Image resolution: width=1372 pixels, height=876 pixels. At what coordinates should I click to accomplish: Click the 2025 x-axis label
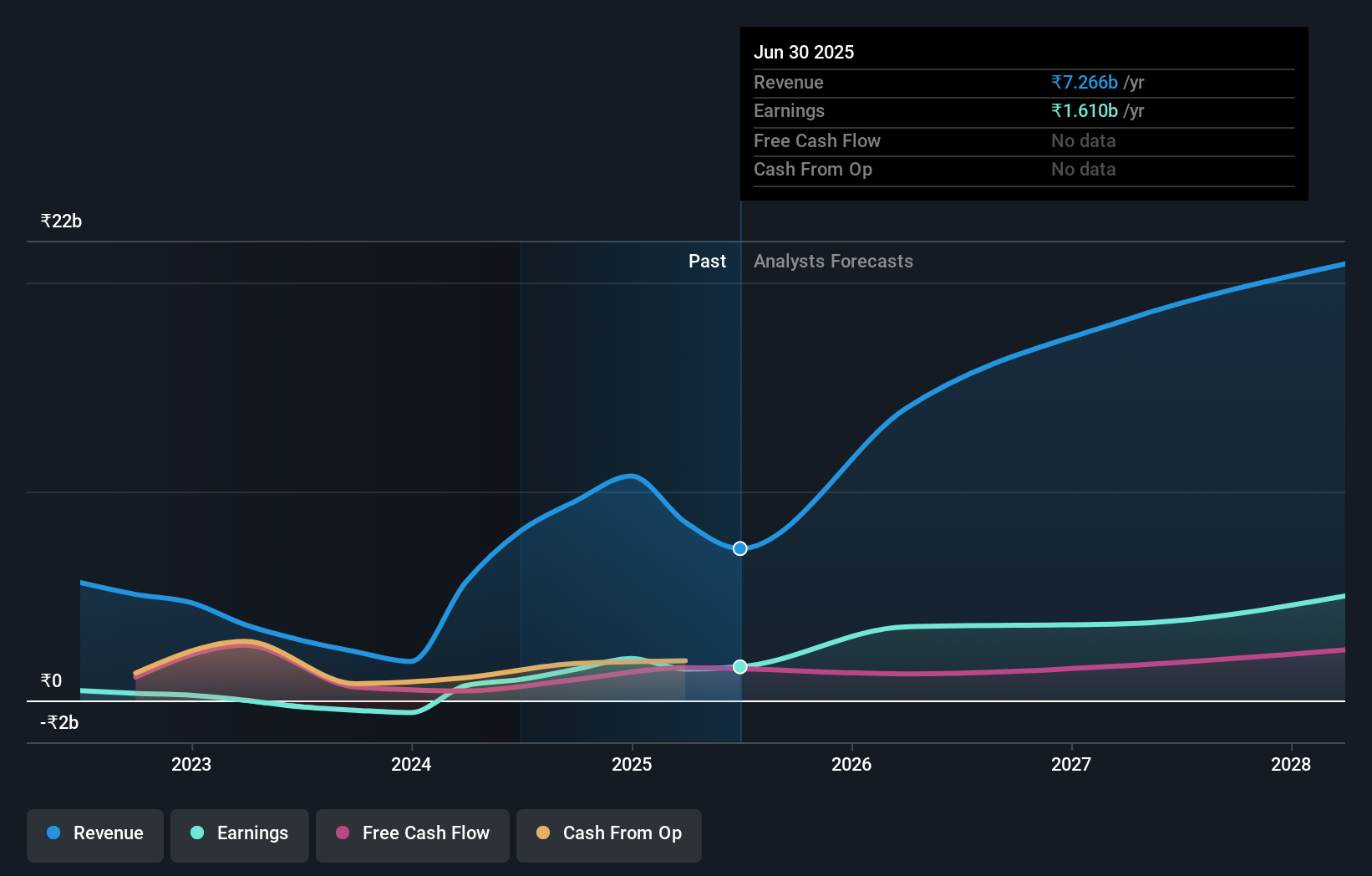click(x=632, y=764)
